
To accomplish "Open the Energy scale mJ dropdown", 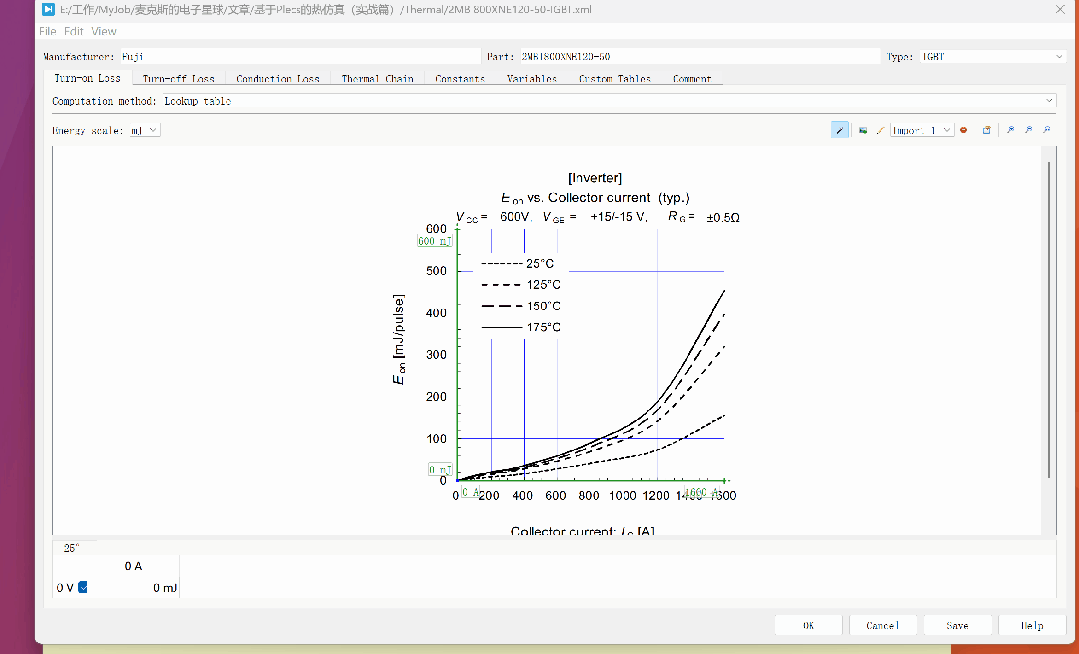I will tap(145, 130).
